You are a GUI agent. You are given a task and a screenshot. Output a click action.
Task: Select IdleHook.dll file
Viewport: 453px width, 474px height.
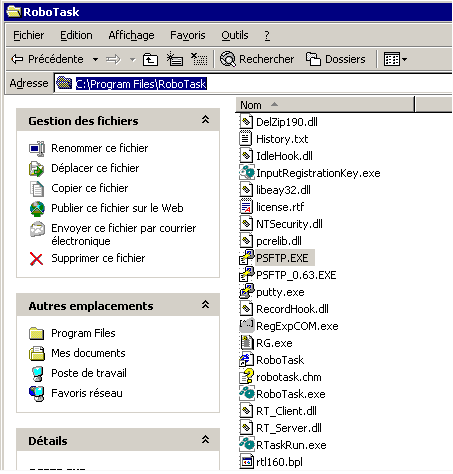point(284,156)
